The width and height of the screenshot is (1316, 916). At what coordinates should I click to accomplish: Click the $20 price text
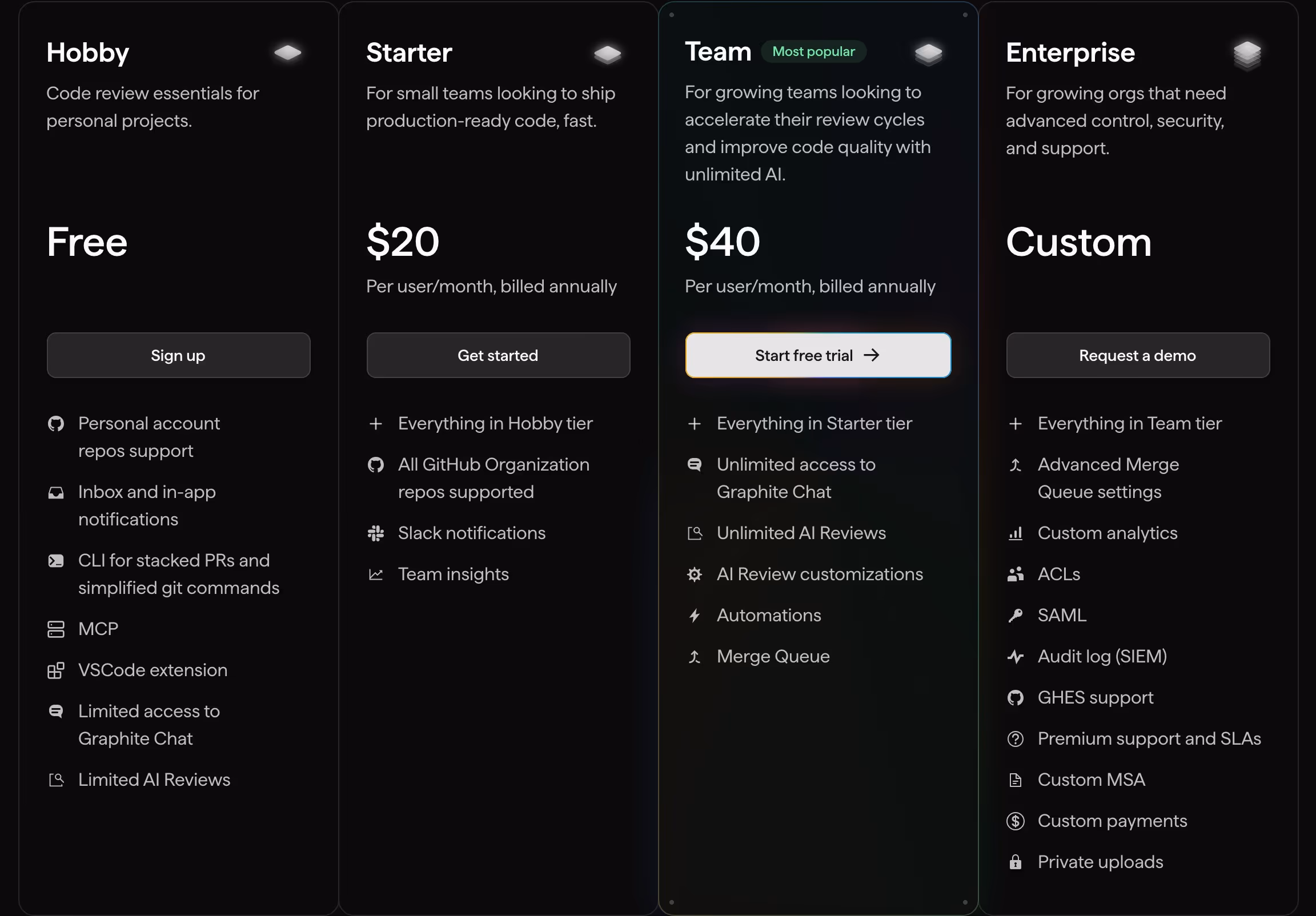coord(402,242)
